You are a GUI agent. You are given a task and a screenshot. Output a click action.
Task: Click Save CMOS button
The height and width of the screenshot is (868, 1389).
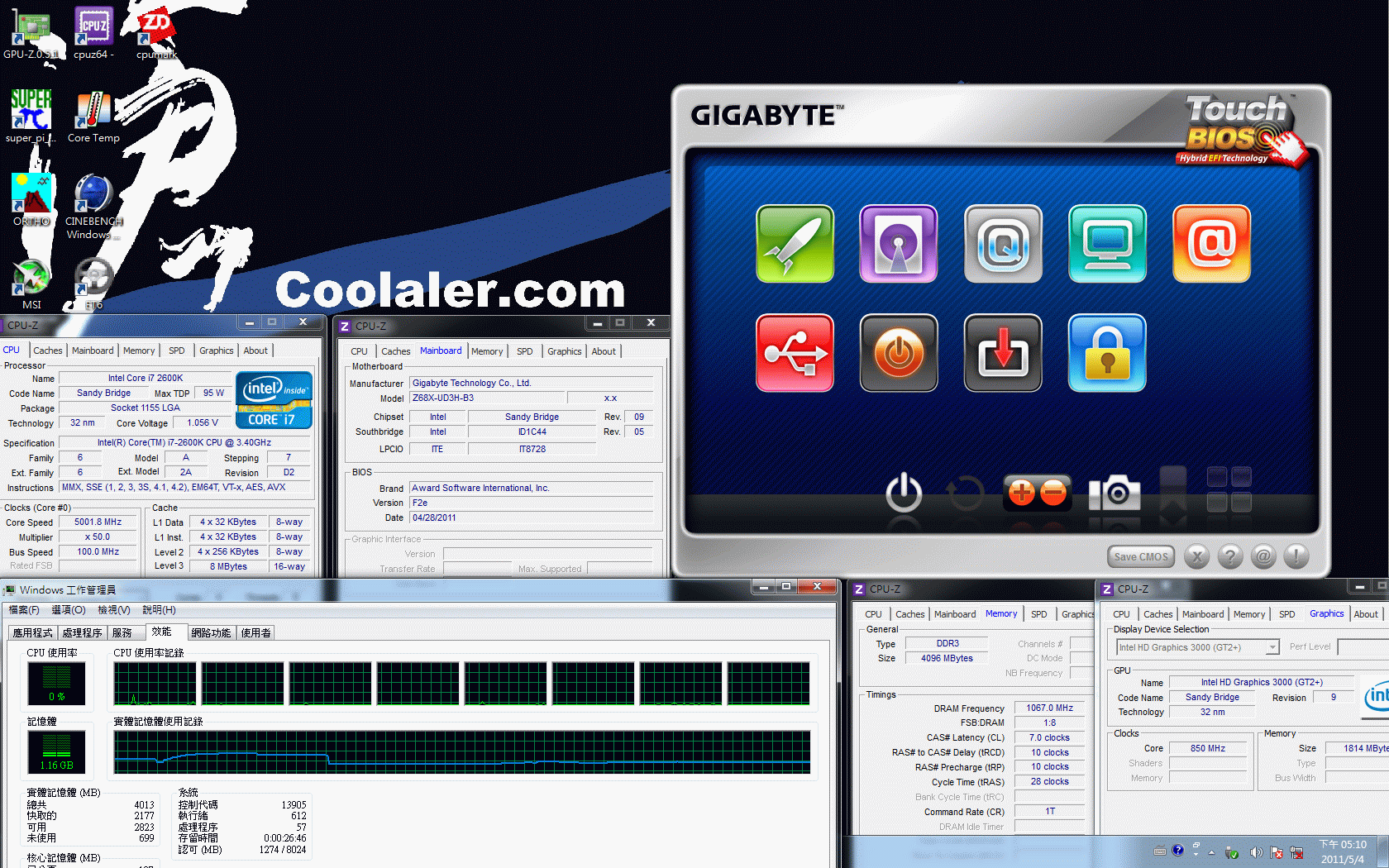(x=1141, y=556)
